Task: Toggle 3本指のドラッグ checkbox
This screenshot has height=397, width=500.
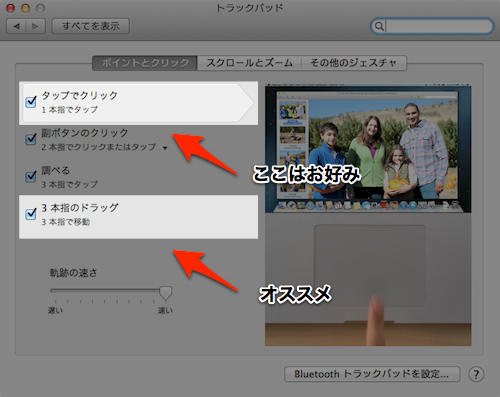Action: (x=31, y=214)
